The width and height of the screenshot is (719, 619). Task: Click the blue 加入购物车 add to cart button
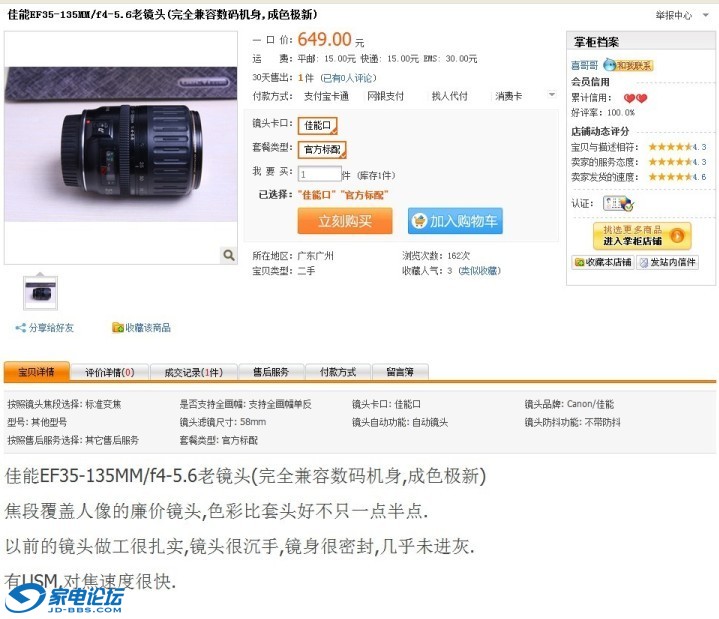[455, 221]
